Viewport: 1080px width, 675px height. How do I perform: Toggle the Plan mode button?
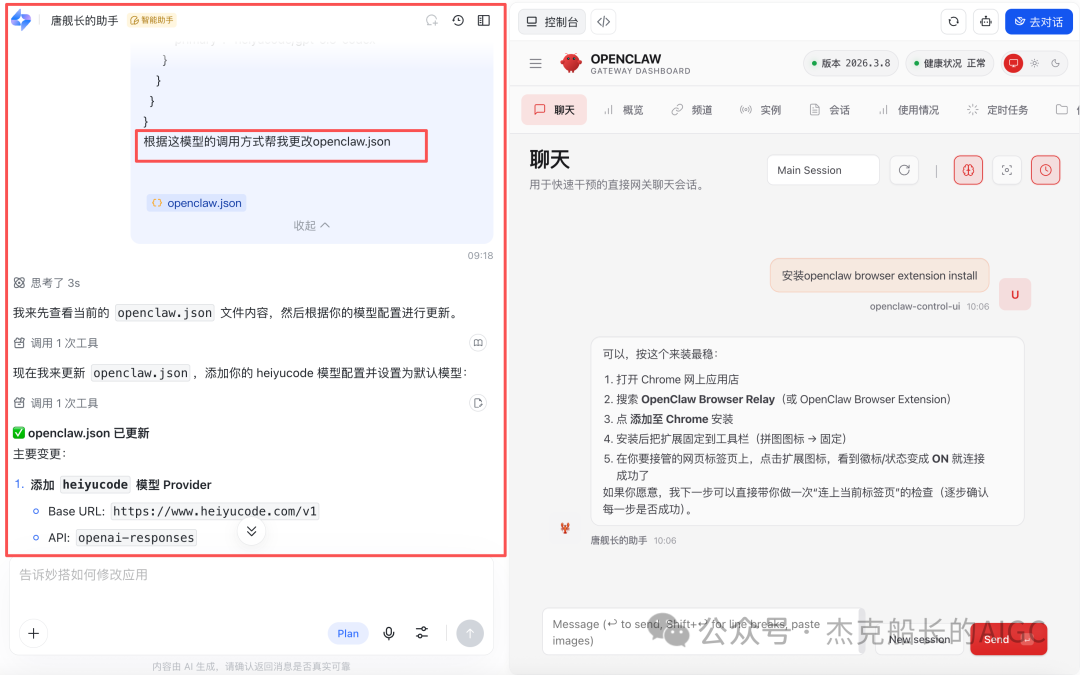(348, 633)
